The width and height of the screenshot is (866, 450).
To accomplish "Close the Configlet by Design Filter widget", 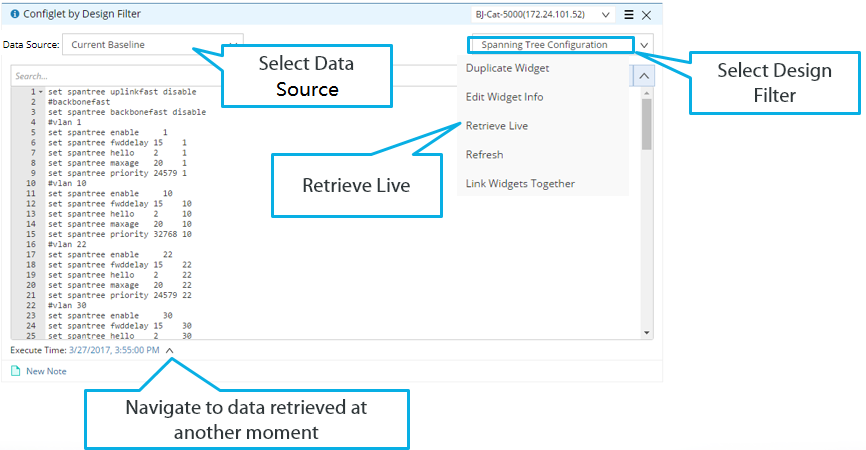I will pos(646,15).
